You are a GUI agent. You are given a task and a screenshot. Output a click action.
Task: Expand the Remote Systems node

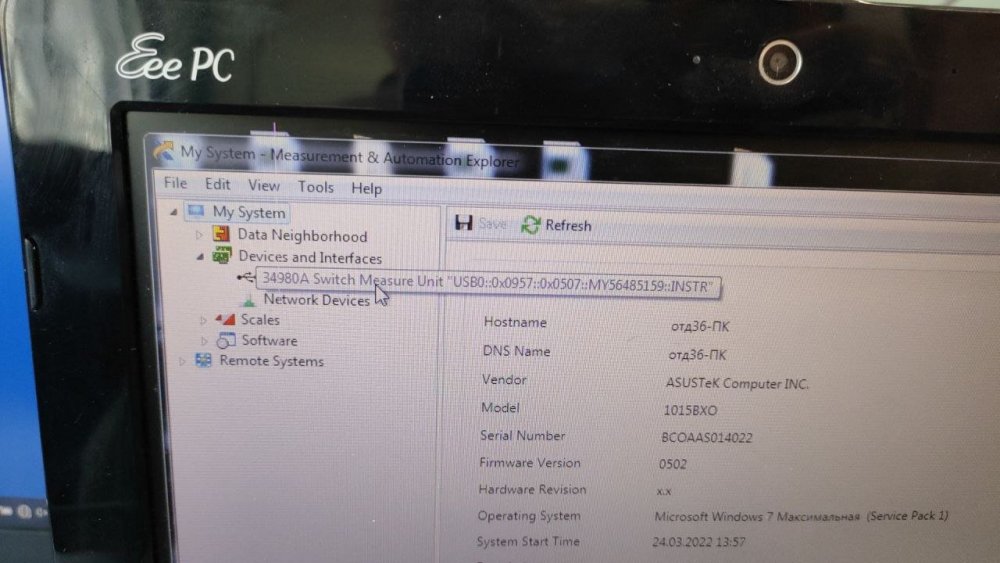point(182,362)
